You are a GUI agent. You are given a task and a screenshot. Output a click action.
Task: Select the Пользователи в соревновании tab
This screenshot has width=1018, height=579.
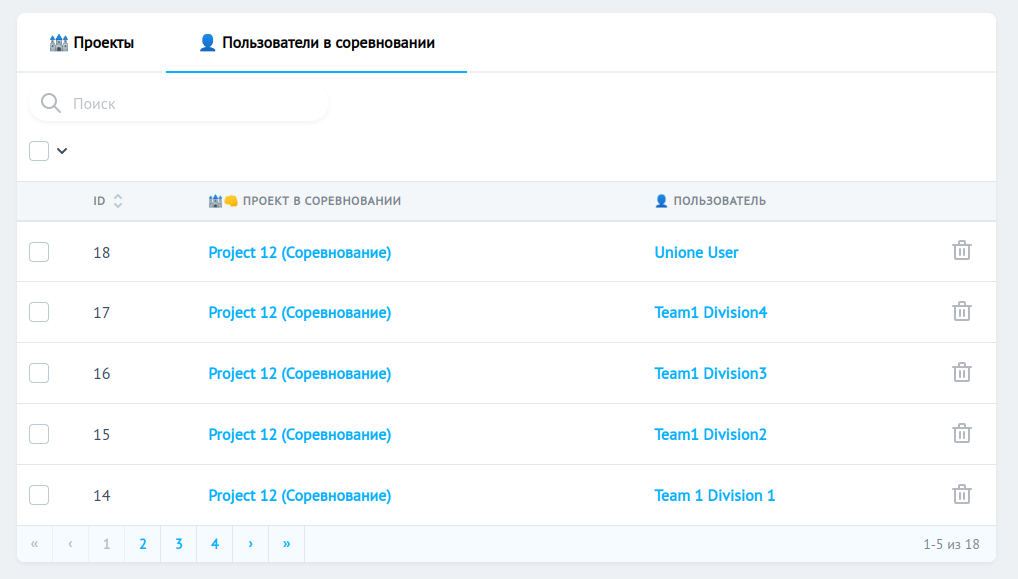pyautogui.click(x=316, y=42)
